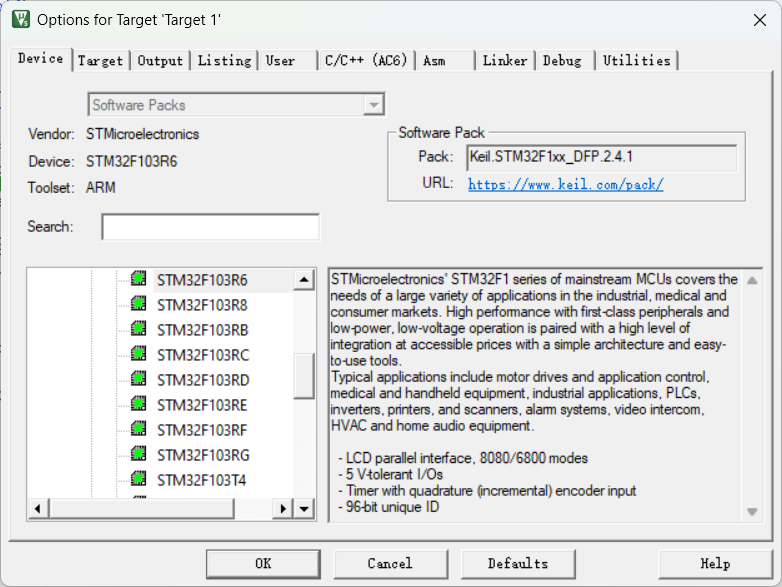Click the chip icon beside STM32F103RC
The width and height of the screenshot is (782, 587).
pos(138,354)
